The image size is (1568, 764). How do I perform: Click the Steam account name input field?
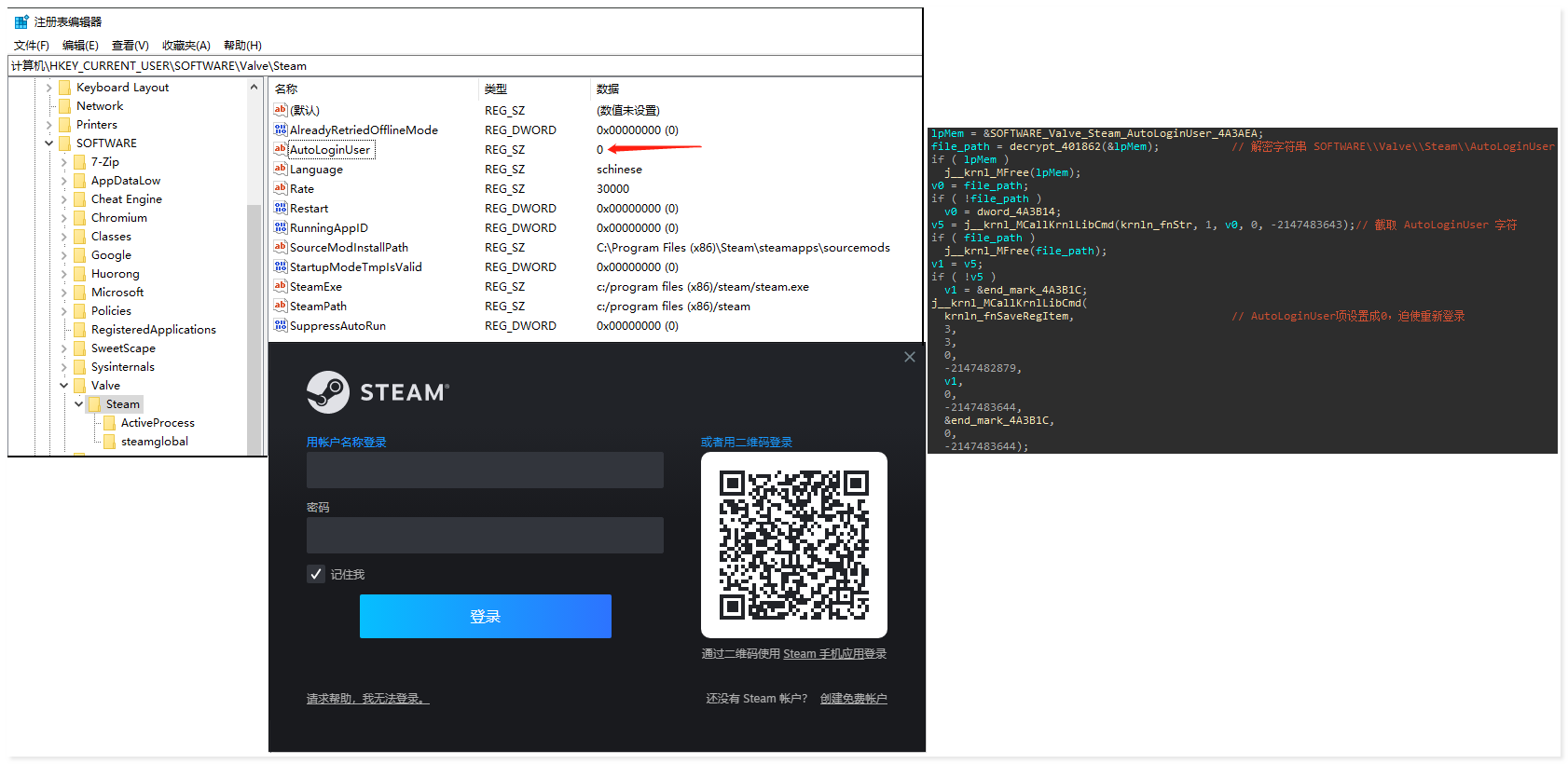point(485,471)
